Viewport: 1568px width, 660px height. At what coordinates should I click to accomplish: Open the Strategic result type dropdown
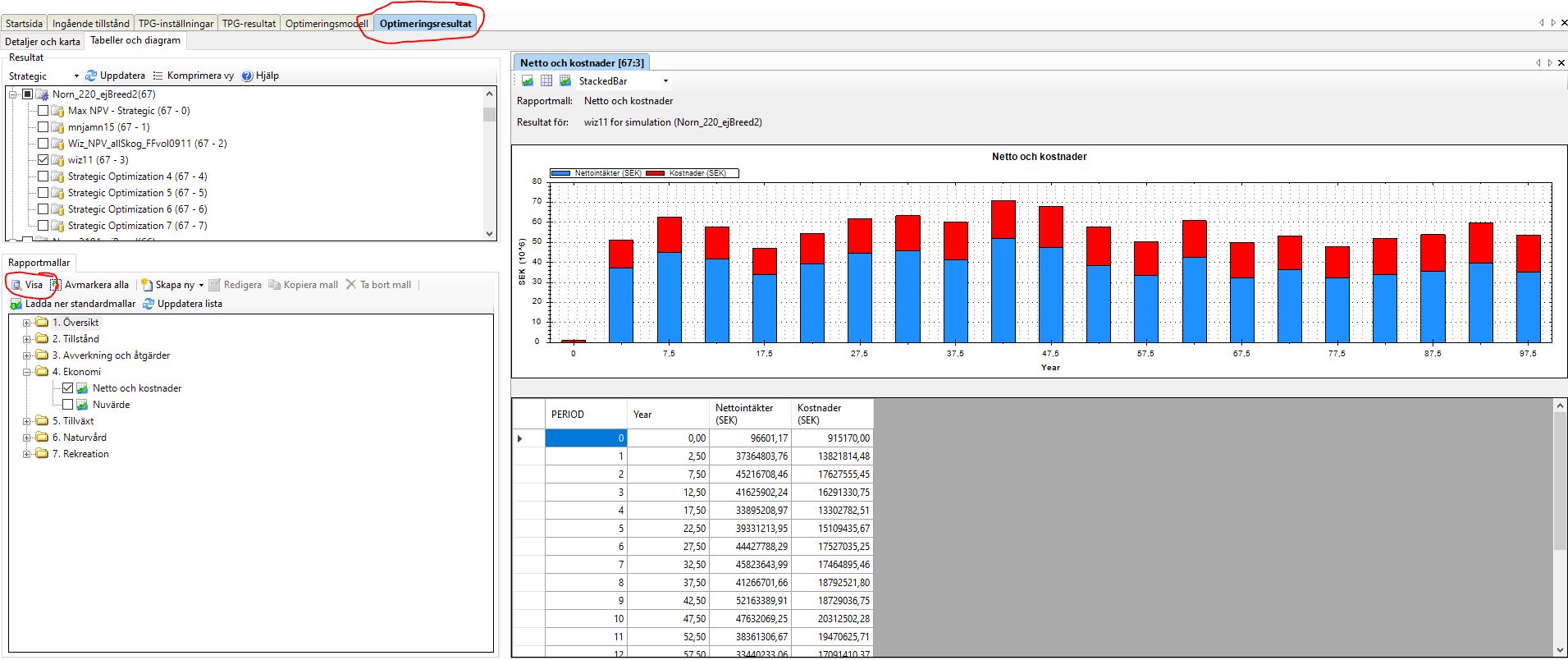(x=76, y=76)
